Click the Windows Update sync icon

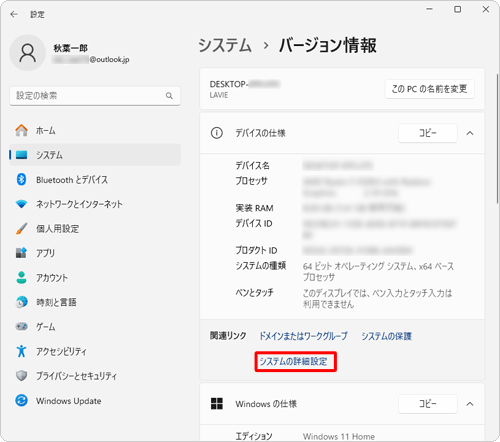click(x=22, y=400)
